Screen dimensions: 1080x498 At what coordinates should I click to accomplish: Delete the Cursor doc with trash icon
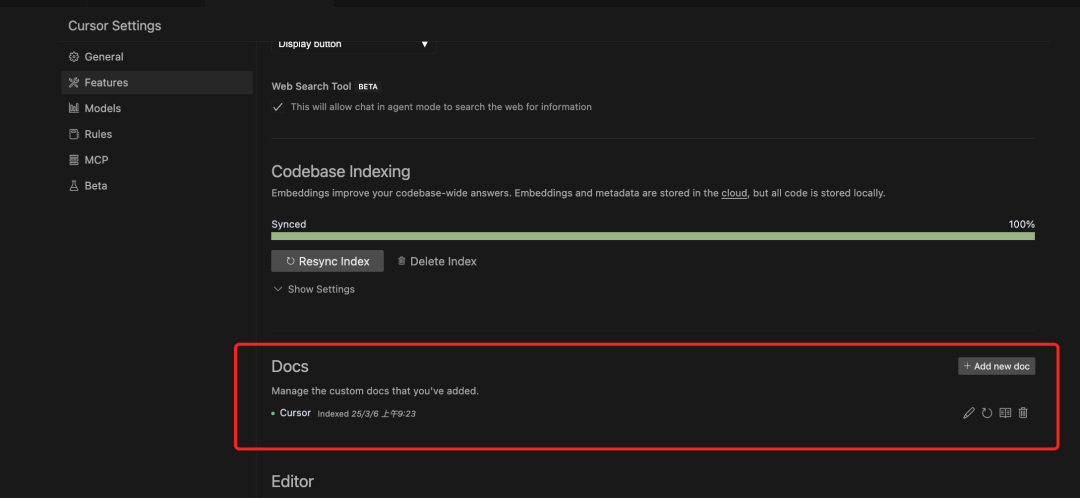click(1023, 413)
